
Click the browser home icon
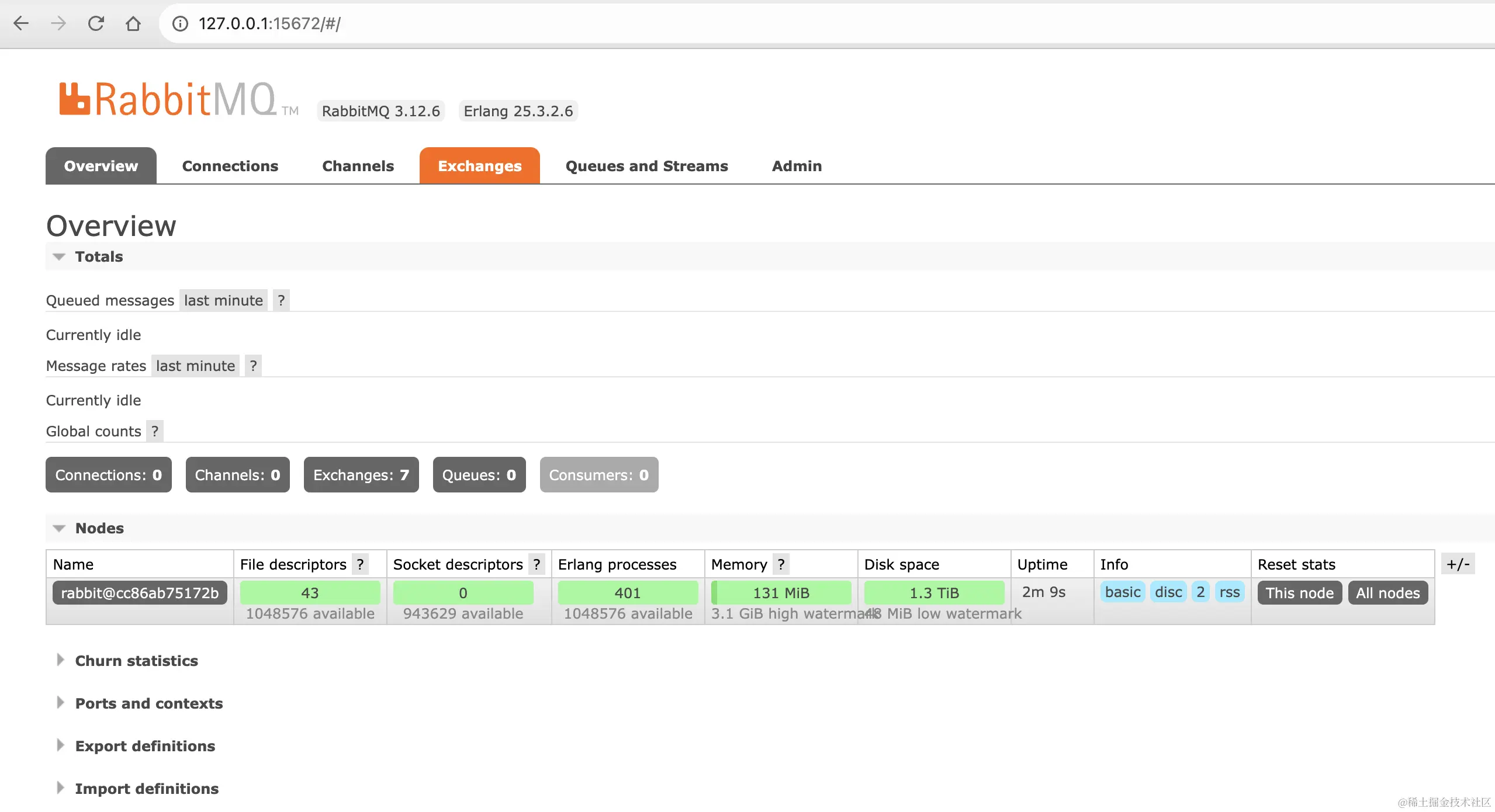tap(133, 23)
